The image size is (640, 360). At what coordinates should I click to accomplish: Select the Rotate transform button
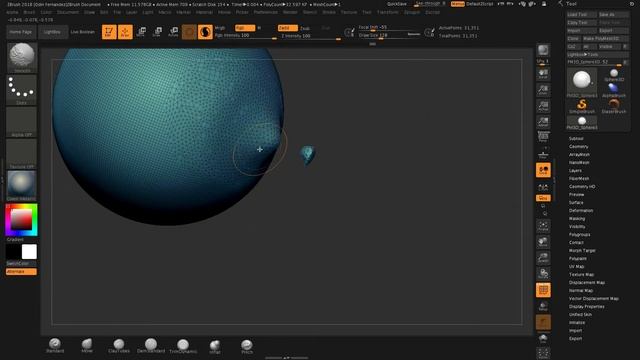coord(173,32)
